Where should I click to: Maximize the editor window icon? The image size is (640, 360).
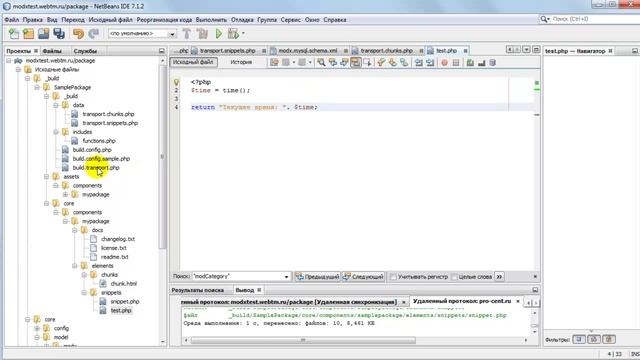536,49
